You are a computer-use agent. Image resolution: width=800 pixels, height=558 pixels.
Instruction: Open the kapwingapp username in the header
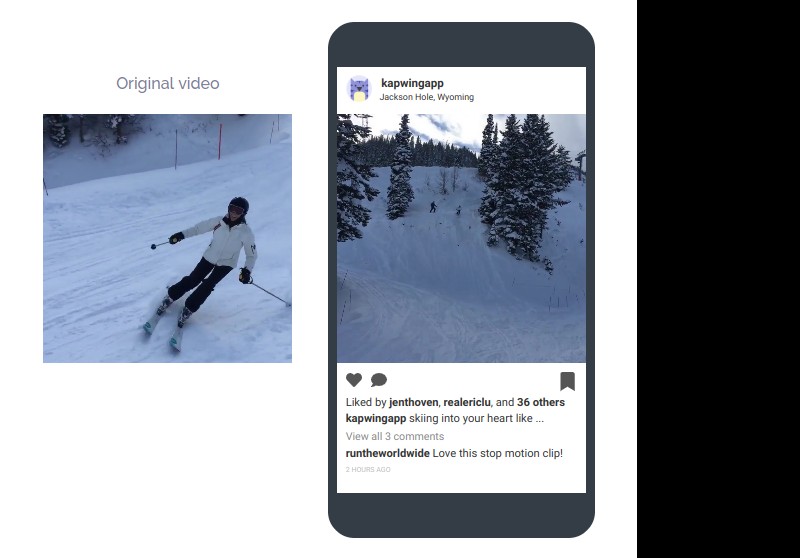pyautogui.click(x=412, y=83)
